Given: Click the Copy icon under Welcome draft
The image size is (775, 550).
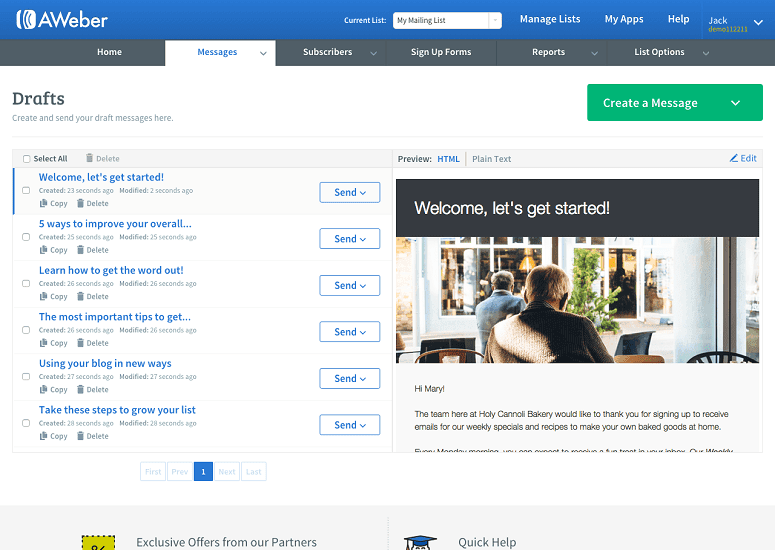Looking at the screenshot, I should [43, 203].
